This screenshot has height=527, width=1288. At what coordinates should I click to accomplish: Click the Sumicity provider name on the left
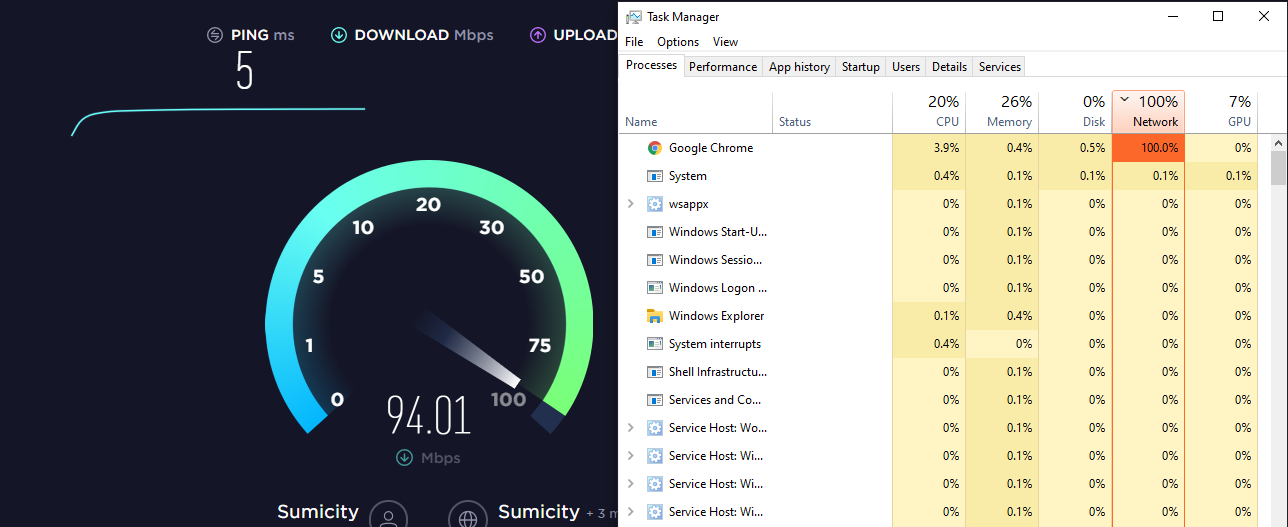pos(318,512)
